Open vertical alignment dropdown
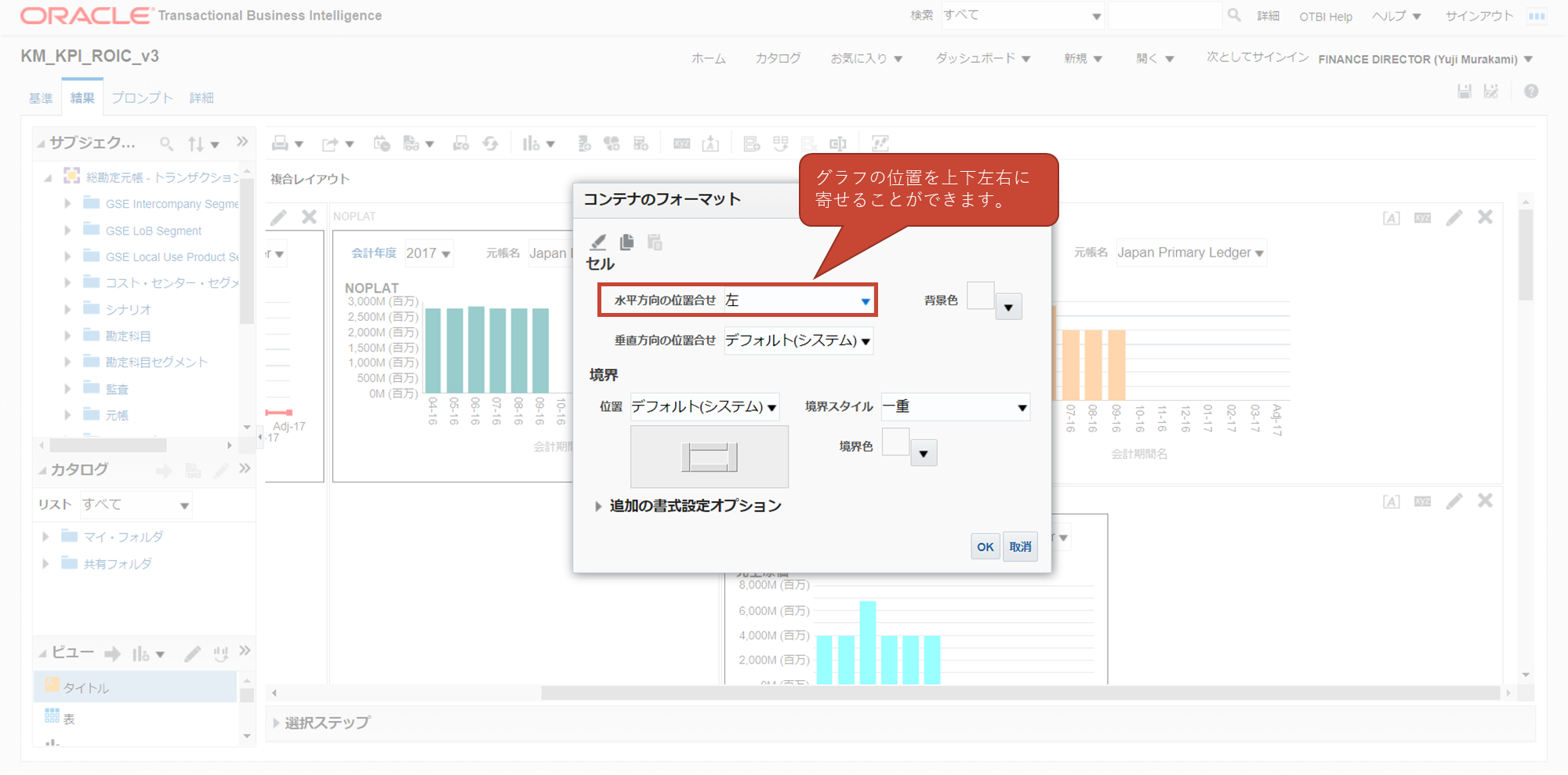Viewport: 1568px width, 775px height. click(798, 340)
